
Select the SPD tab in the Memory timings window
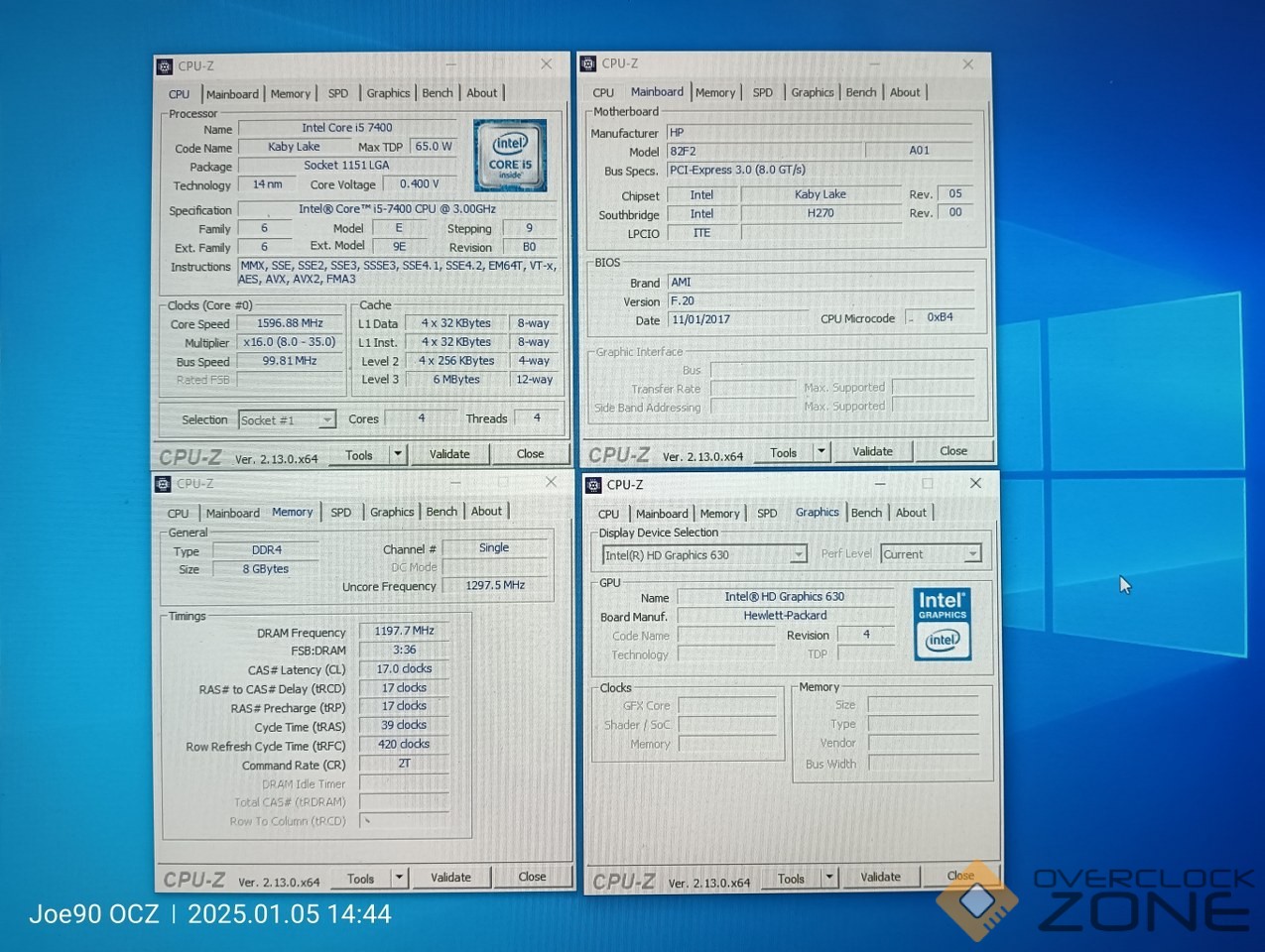(341, 513)
